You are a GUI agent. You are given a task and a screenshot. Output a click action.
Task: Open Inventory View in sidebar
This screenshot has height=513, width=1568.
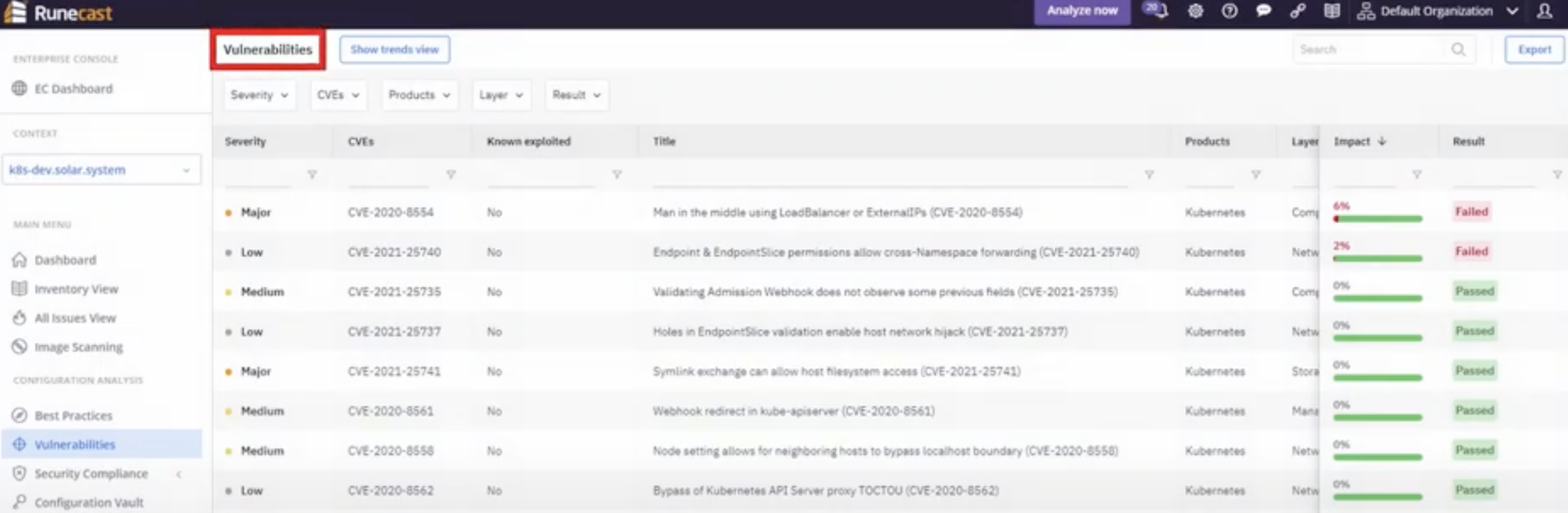coord(76,289)
